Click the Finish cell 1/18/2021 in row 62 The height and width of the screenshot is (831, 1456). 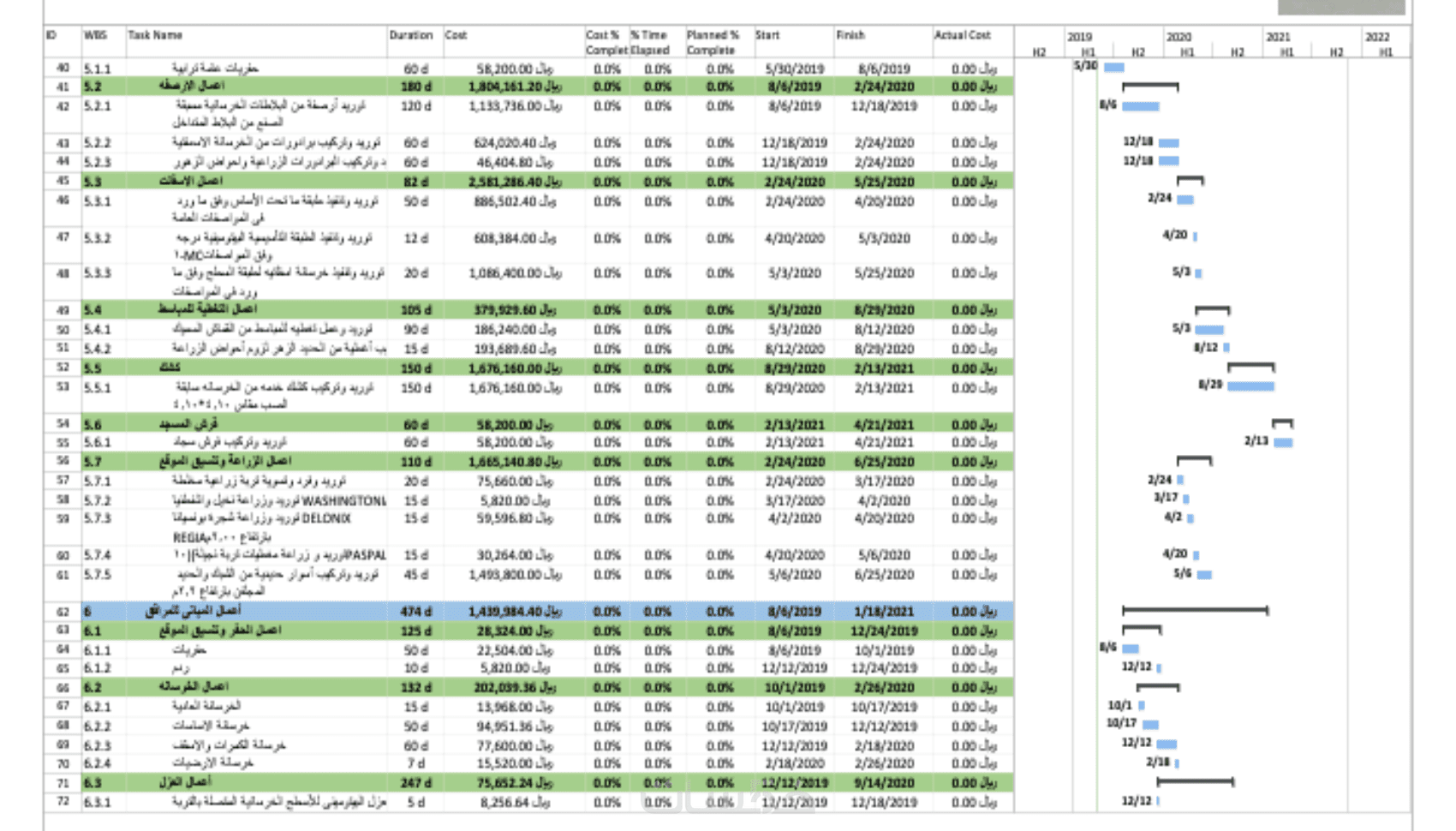(883, 612)
